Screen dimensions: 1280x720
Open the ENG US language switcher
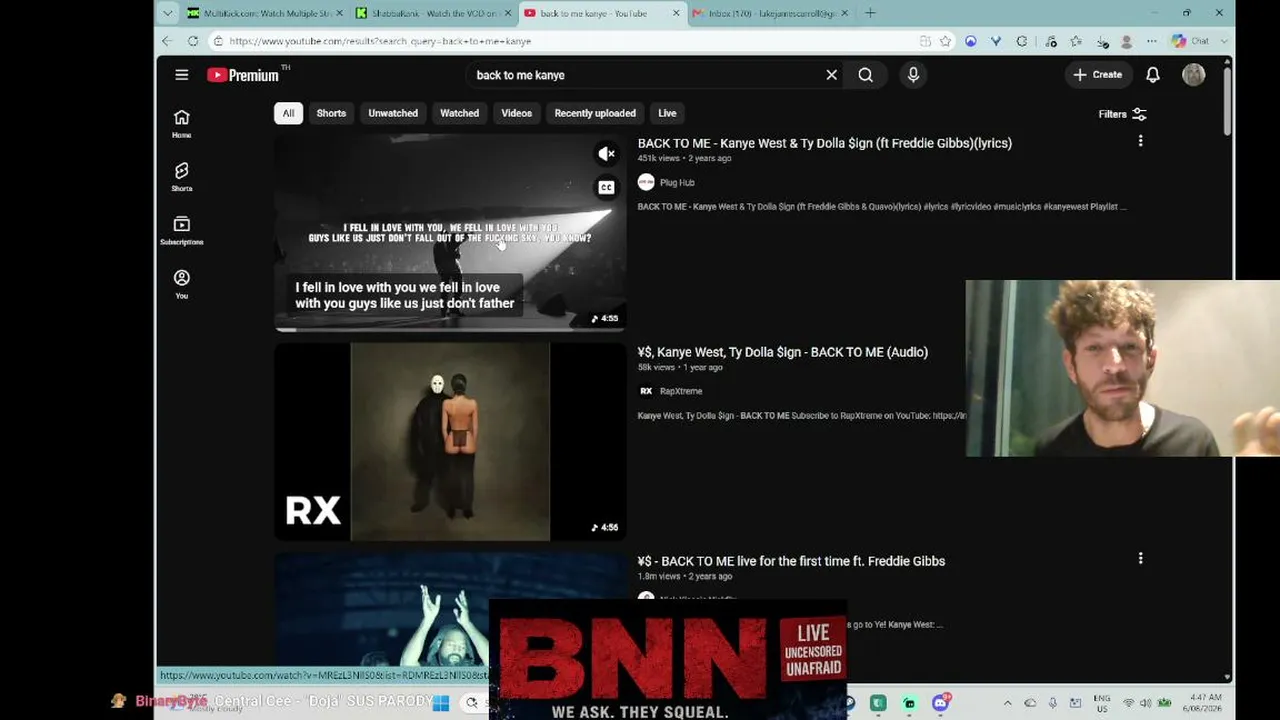(1101, 702)
